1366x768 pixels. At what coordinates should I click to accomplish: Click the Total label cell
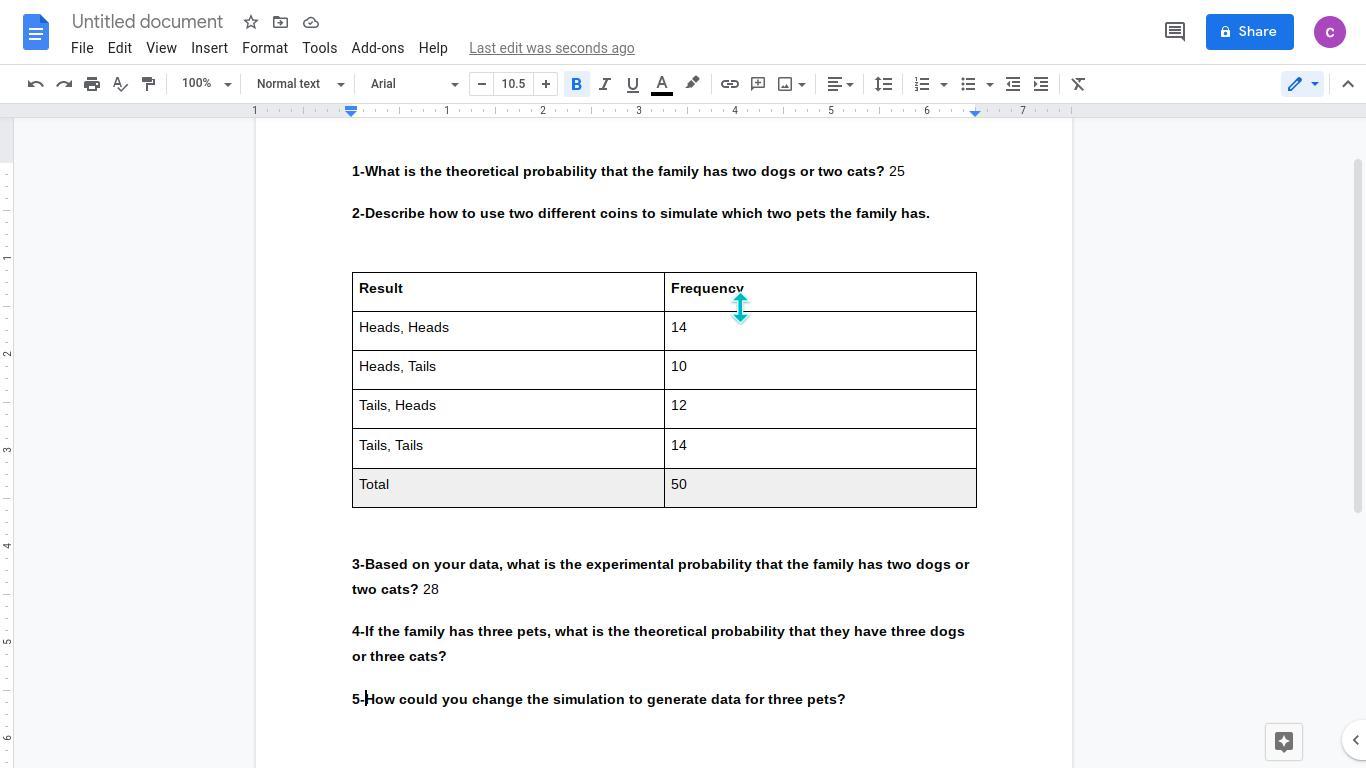pyautogui.click(x=508, y=487)
